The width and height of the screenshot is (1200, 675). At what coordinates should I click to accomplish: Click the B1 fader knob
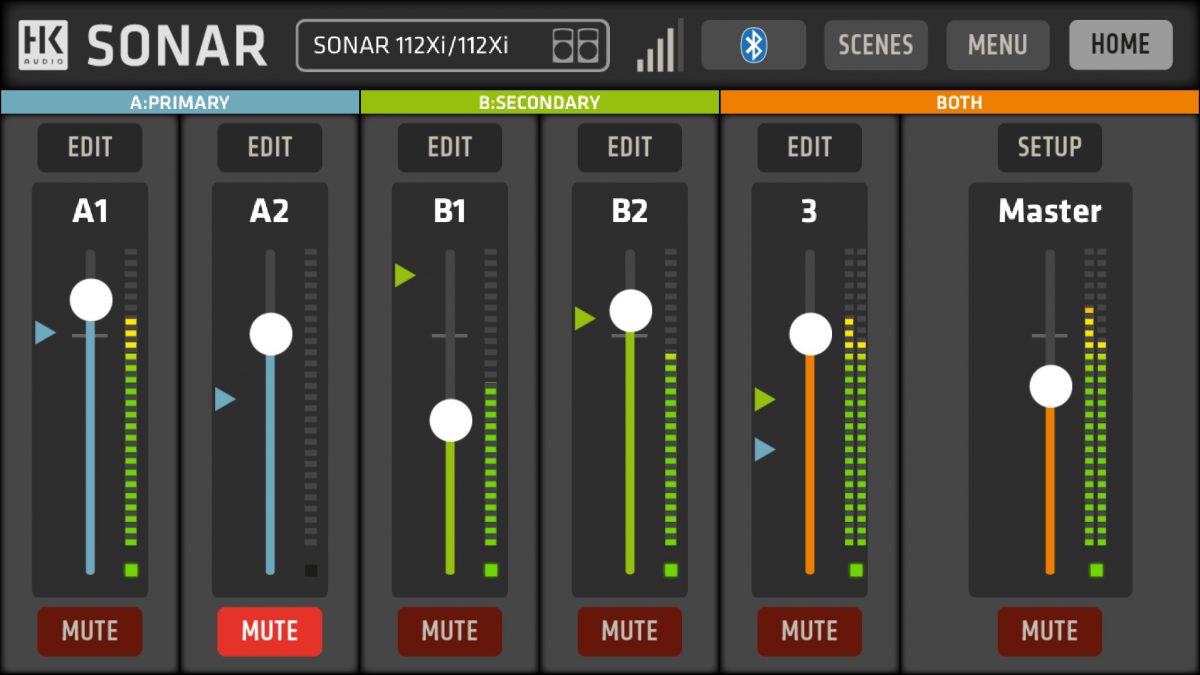(x=451, y=420)
